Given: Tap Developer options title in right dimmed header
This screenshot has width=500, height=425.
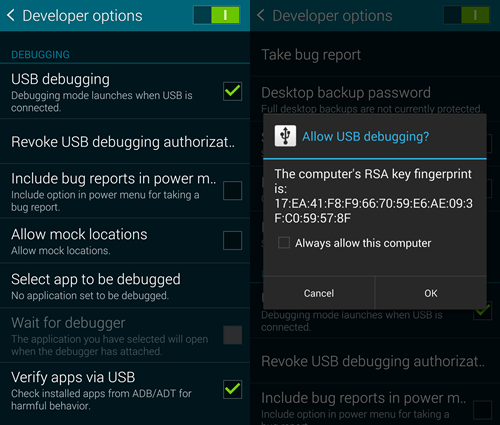Looking at the screenshot, I should tap(332, 16).
